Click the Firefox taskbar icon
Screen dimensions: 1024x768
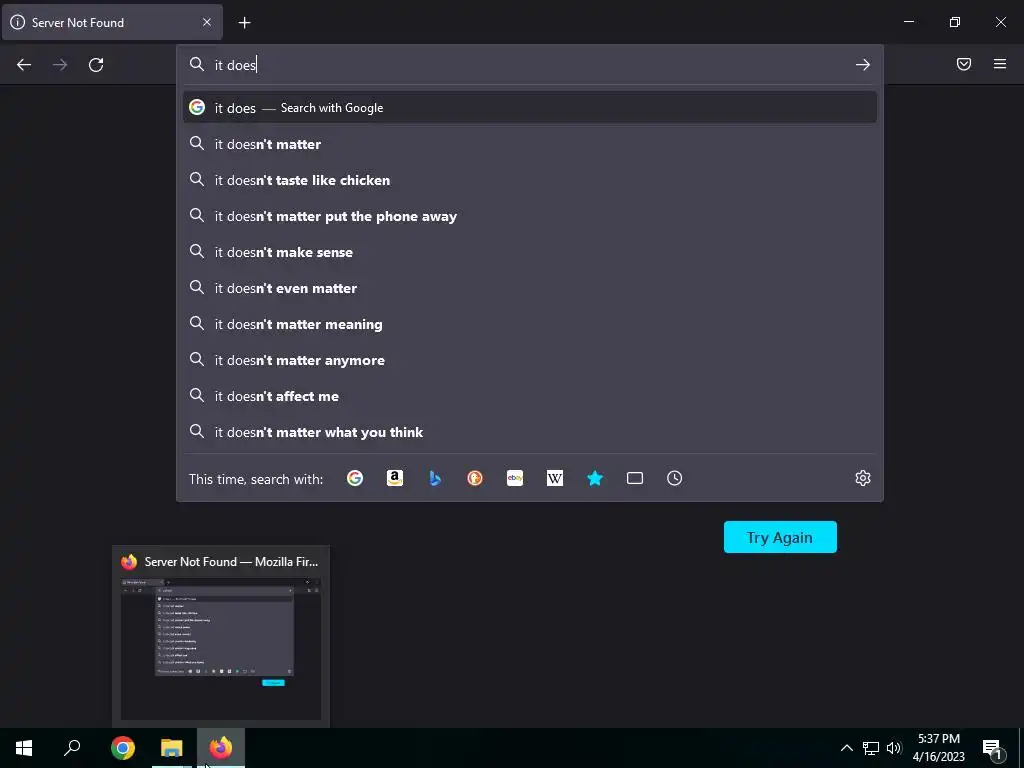click(221, 748)
